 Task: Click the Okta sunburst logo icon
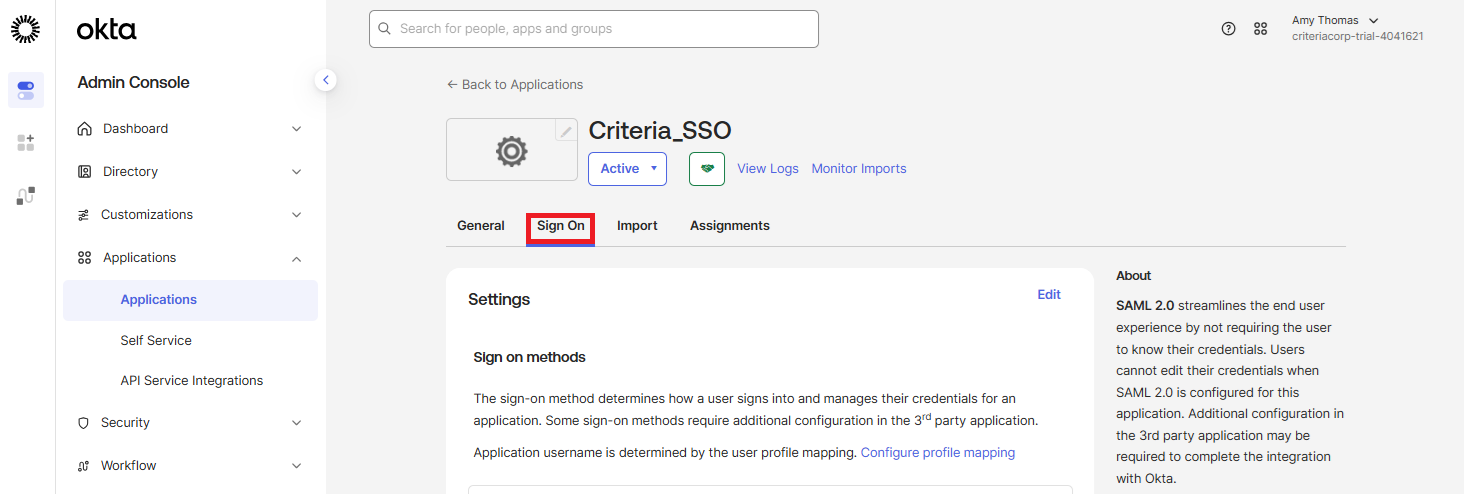(26, 30)
